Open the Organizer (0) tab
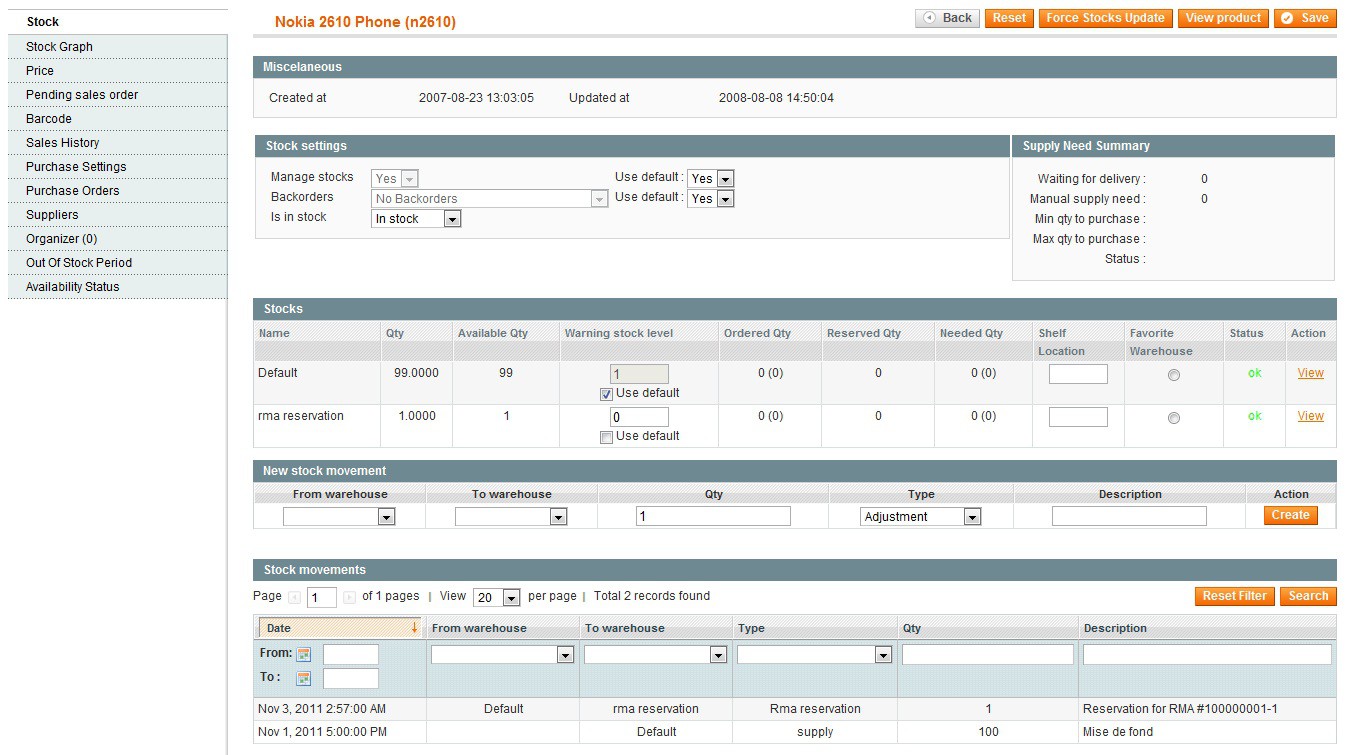Image resolution: width=1351 pixels, height=755 pixels. 118,239
